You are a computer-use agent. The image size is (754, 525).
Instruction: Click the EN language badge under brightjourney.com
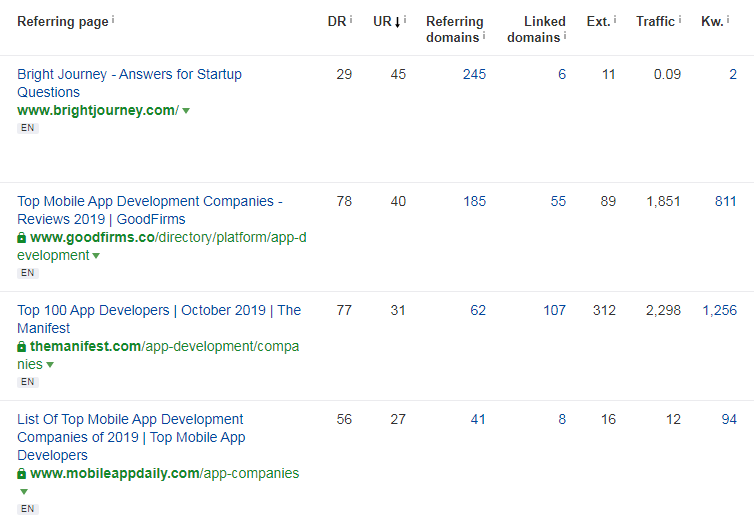[27, 128]
